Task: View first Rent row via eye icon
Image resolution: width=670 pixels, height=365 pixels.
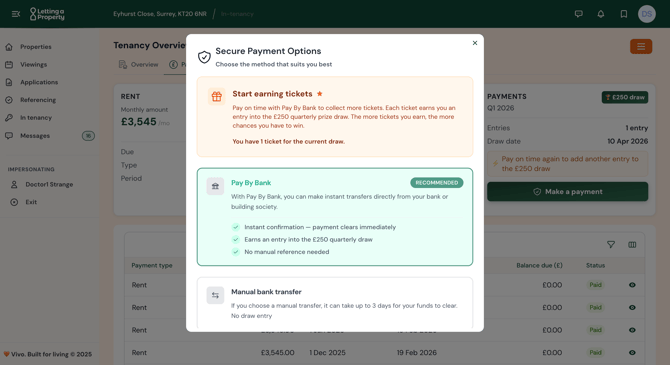Action: (x=632, y=285)
